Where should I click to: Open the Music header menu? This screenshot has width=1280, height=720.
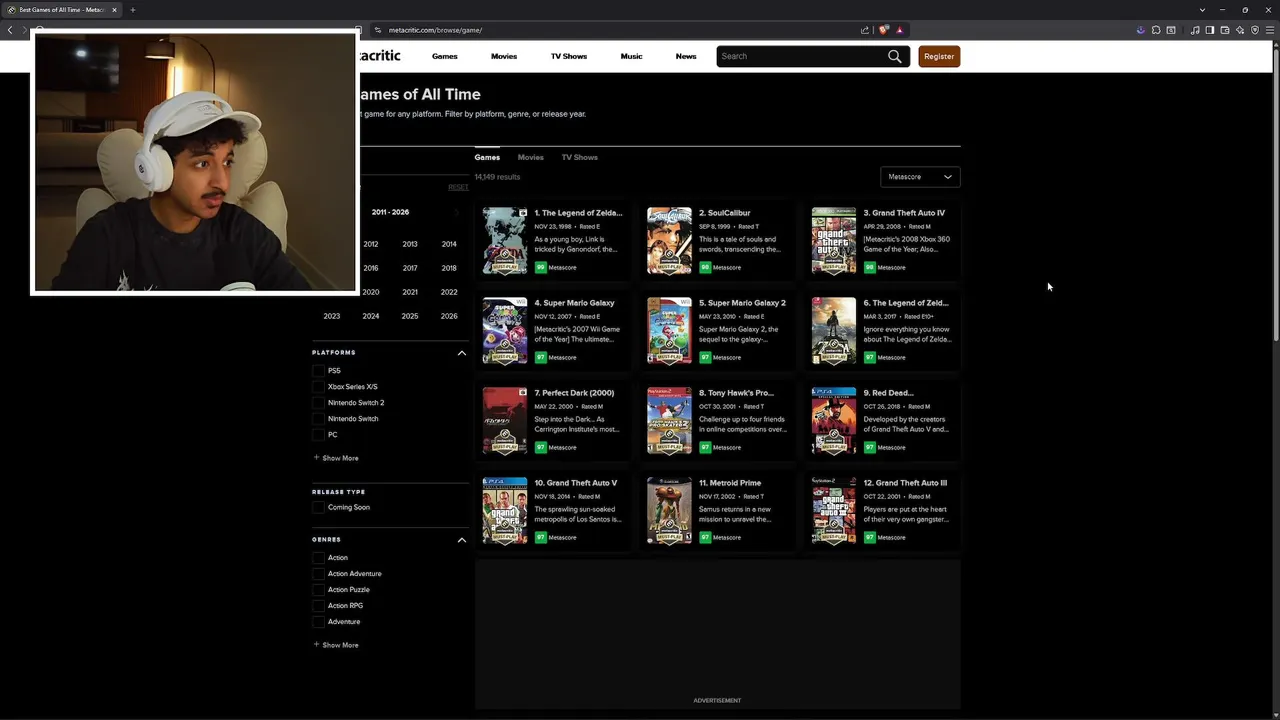coord(631,56)
